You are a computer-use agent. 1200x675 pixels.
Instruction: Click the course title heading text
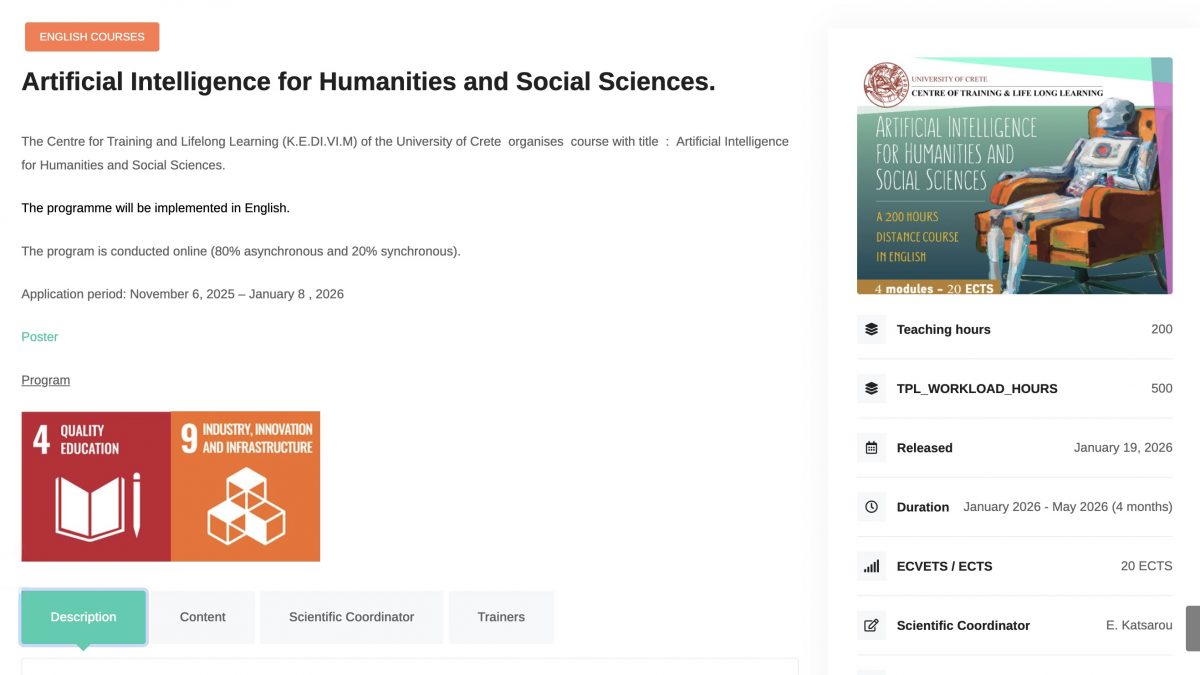click(368, 82)
